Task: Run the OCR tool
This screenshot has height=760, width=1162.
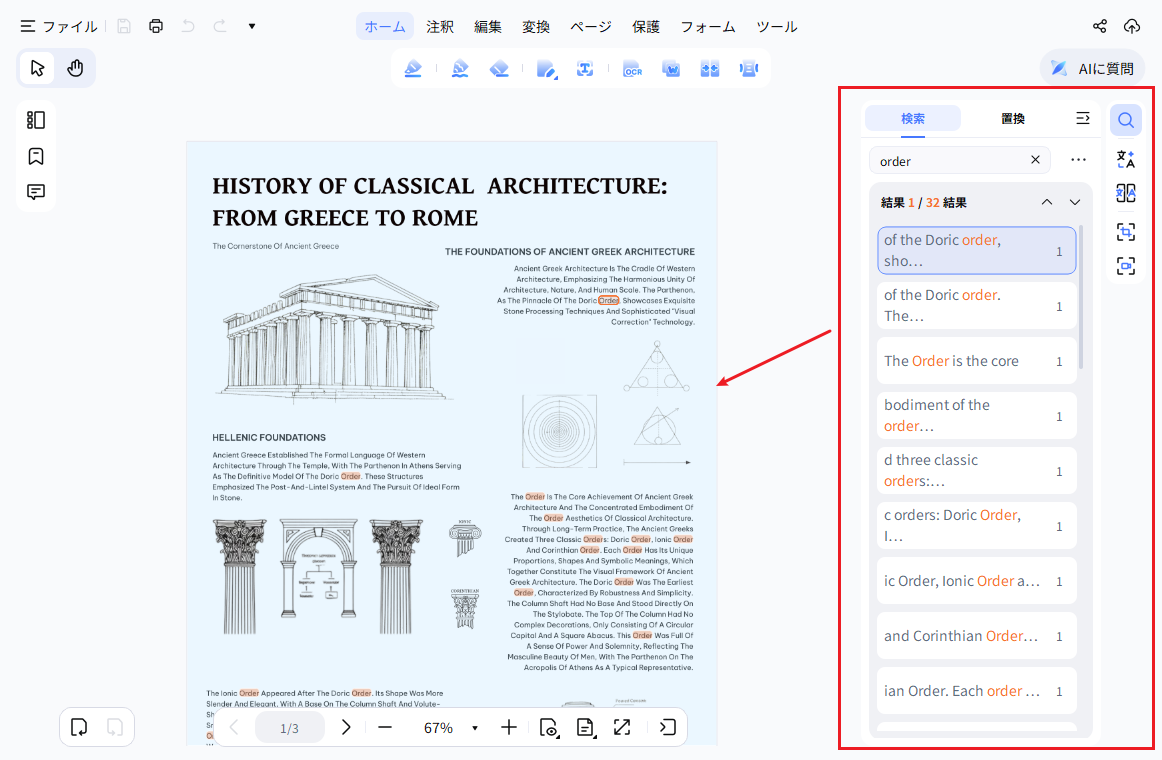Action: coord(632,69)
